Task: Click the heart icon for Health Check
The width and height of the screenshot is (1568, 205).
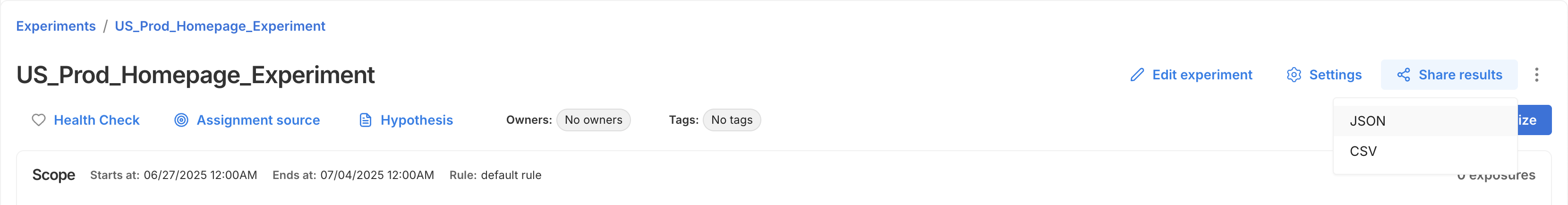Action: click(x=38, y=120)
